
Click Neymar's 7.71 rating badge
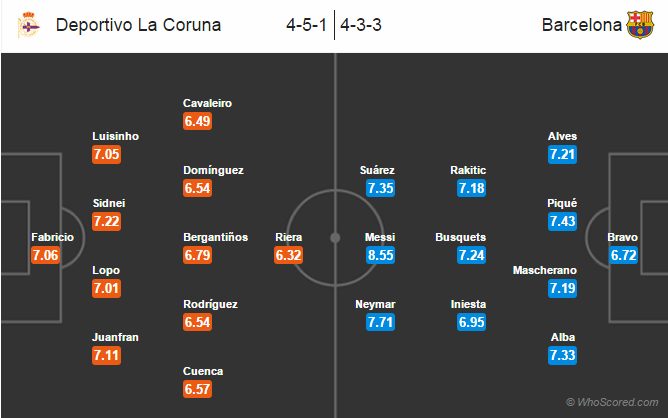click(x=381, y=321)
